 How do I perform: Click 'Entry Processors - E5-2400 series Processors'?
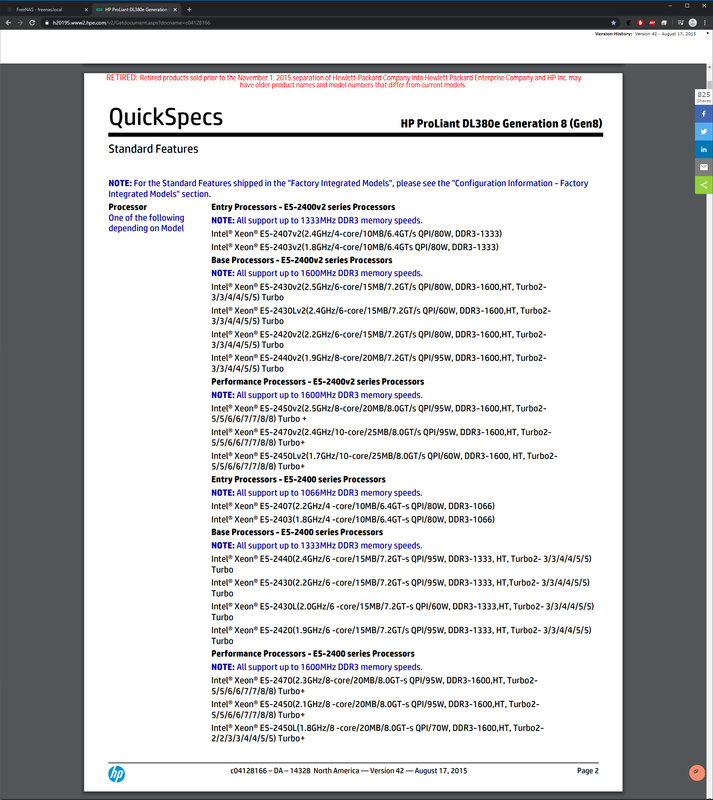pyautogui.click(x=299, y=480)
